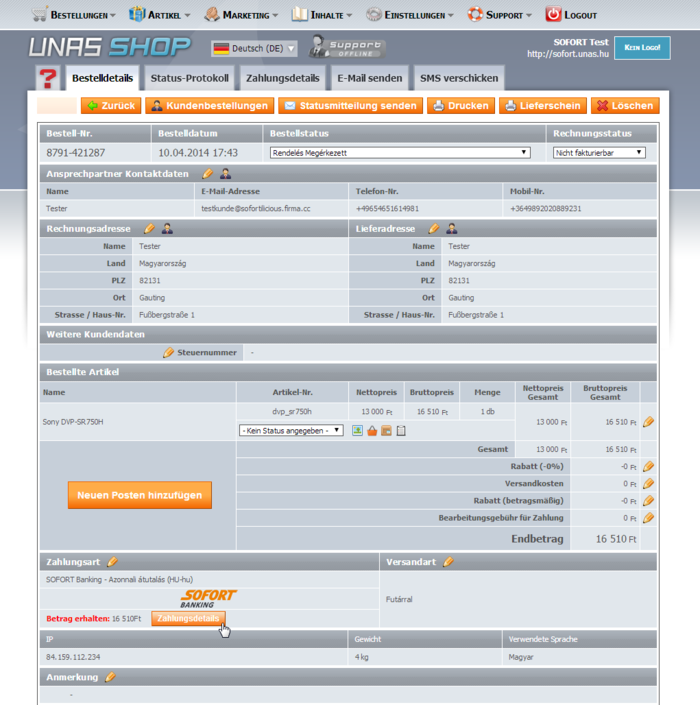Expand the item status 'Kein Status angegeben' dropdown
Image resolution: width=700 pixels, height=705 pixels.
pyautogui.click(x=291, y=430)
